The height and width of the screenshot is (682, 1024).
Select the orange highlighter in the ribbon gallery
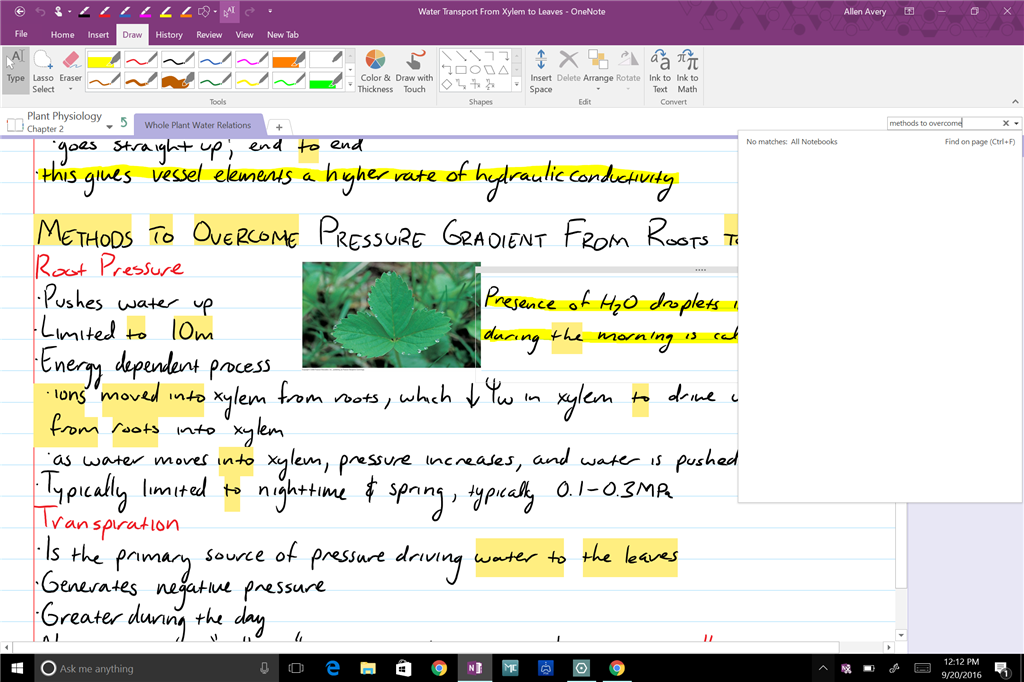pos(289,60)
